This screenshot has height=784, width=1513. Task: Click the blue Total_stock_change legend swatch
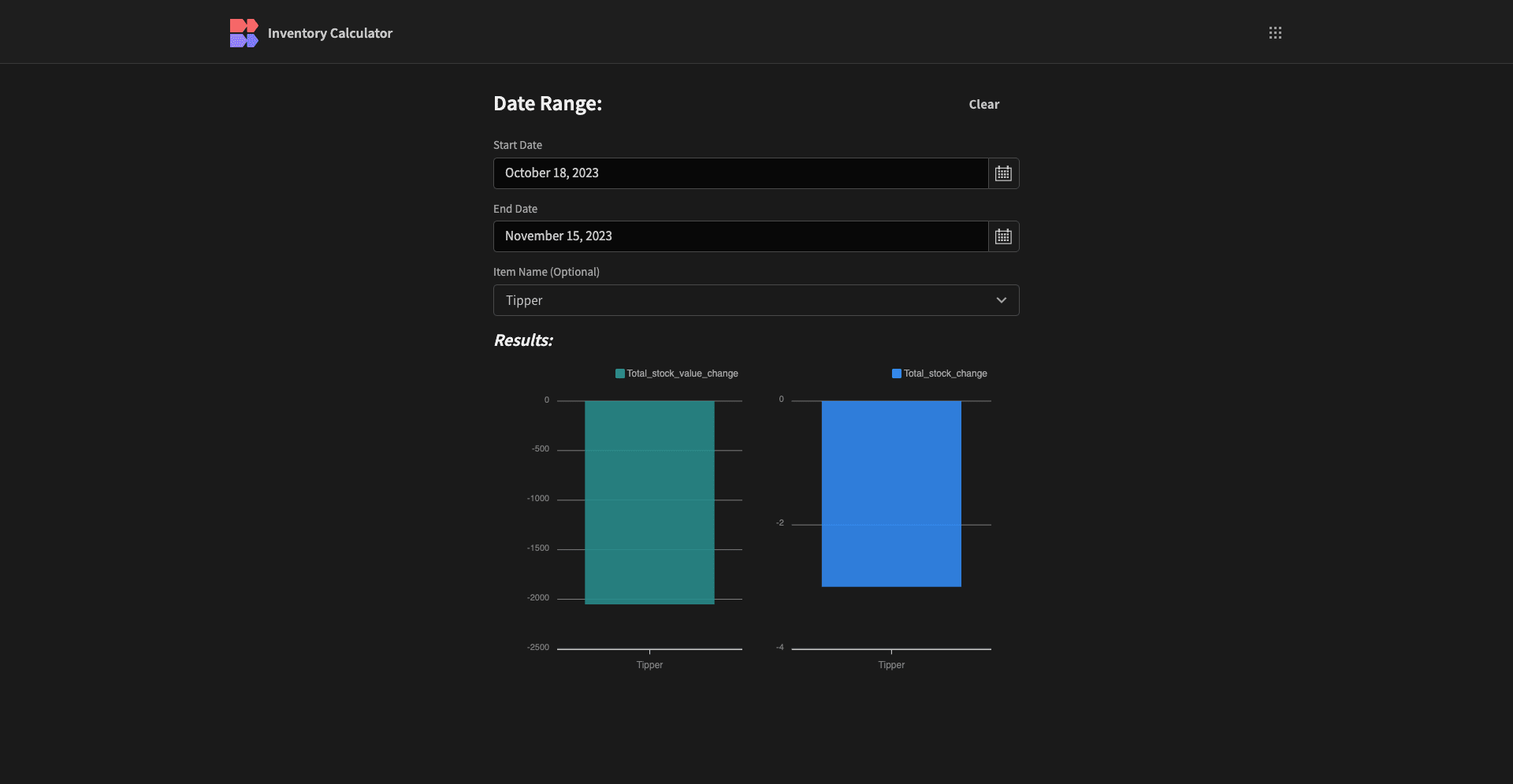(897, 373)
